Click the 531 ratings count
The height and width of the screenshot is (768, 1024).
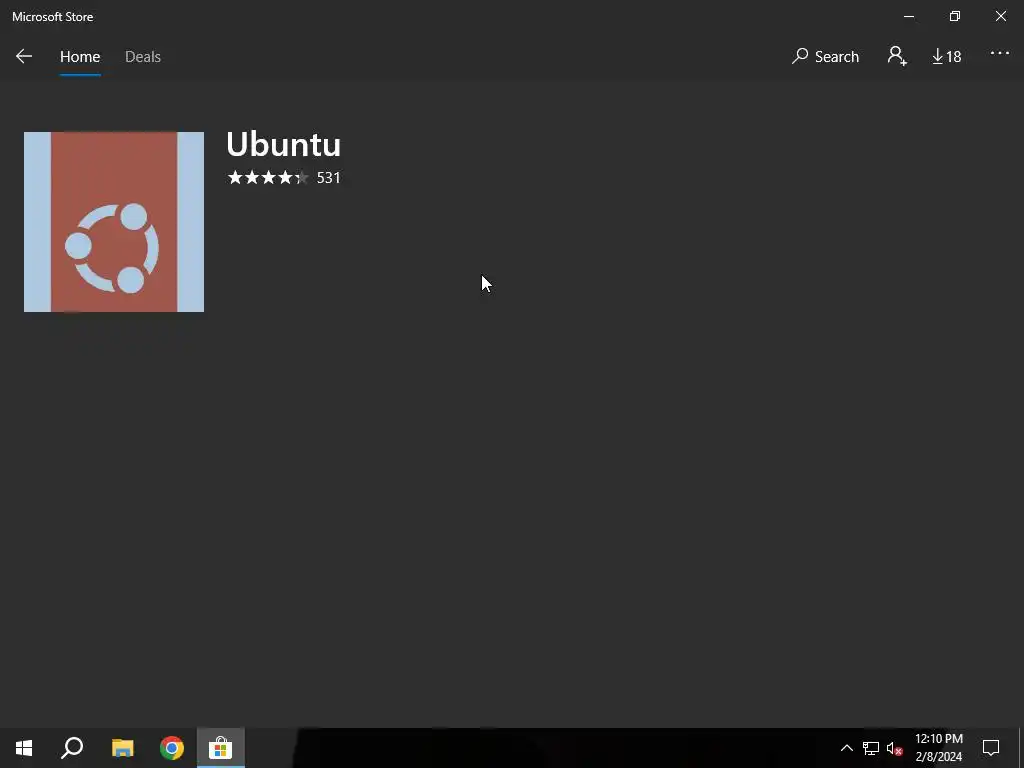tap(328, 178)
